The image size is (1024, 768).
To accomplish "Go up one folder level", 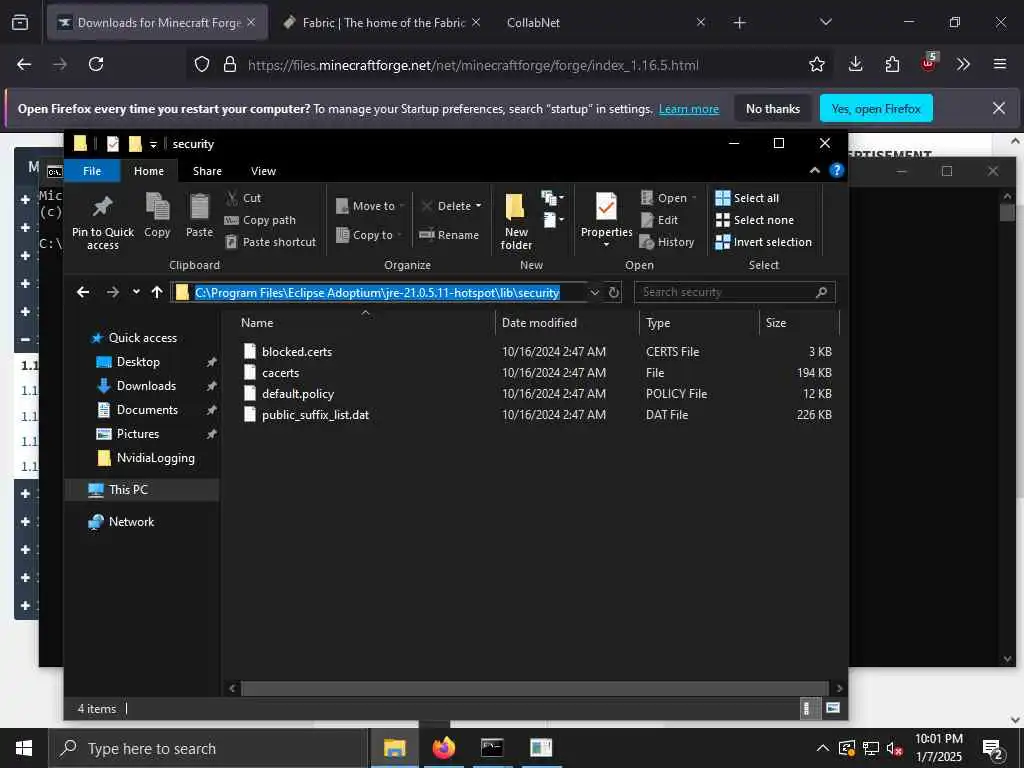I will 157,292.
